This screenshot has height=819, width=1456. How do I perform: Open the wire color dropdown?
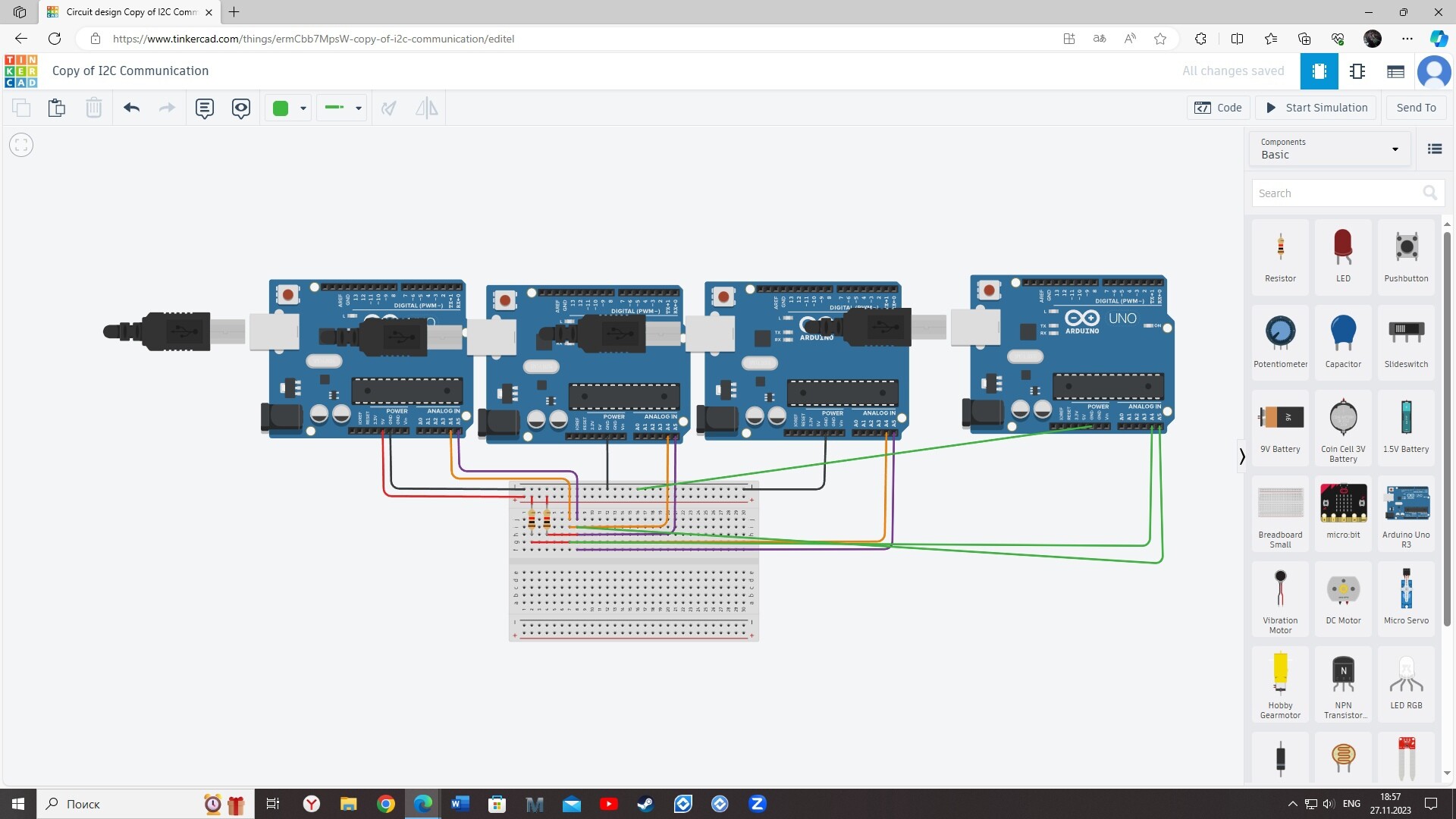(289, 108)
